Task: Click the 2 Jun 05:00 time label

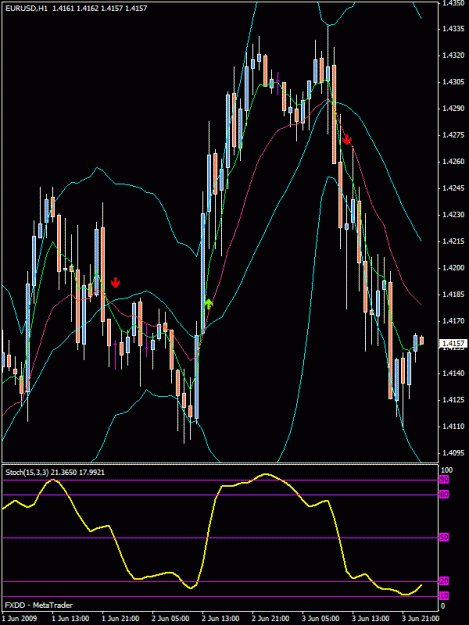Action: pyautogui.click(x=171, y=619)
